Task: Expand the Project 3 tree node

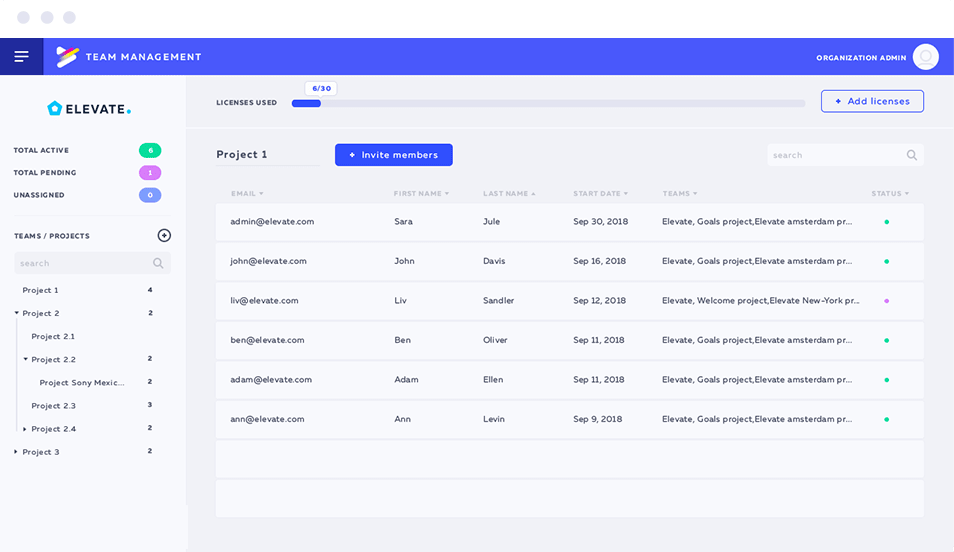Action: tap(16, 452)
